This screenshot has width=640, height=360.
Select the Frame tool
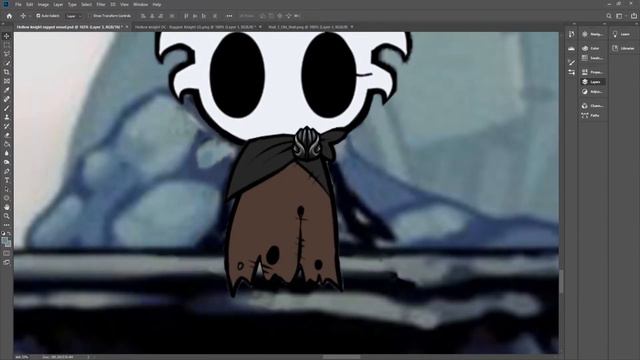(7, 81)
